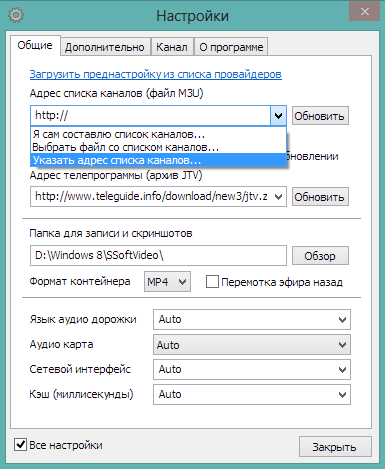Select Указать адрес списка каналов option
This screenshot has width=385, height=469.
(x=158, y=160)
